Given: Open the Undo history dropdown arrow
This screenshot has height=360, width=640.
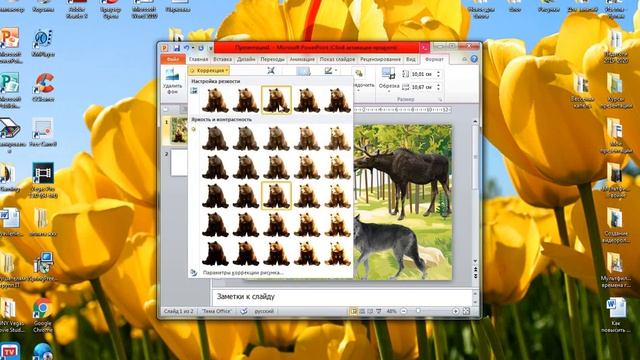Looking at the screenshot, I should point(193,49).
